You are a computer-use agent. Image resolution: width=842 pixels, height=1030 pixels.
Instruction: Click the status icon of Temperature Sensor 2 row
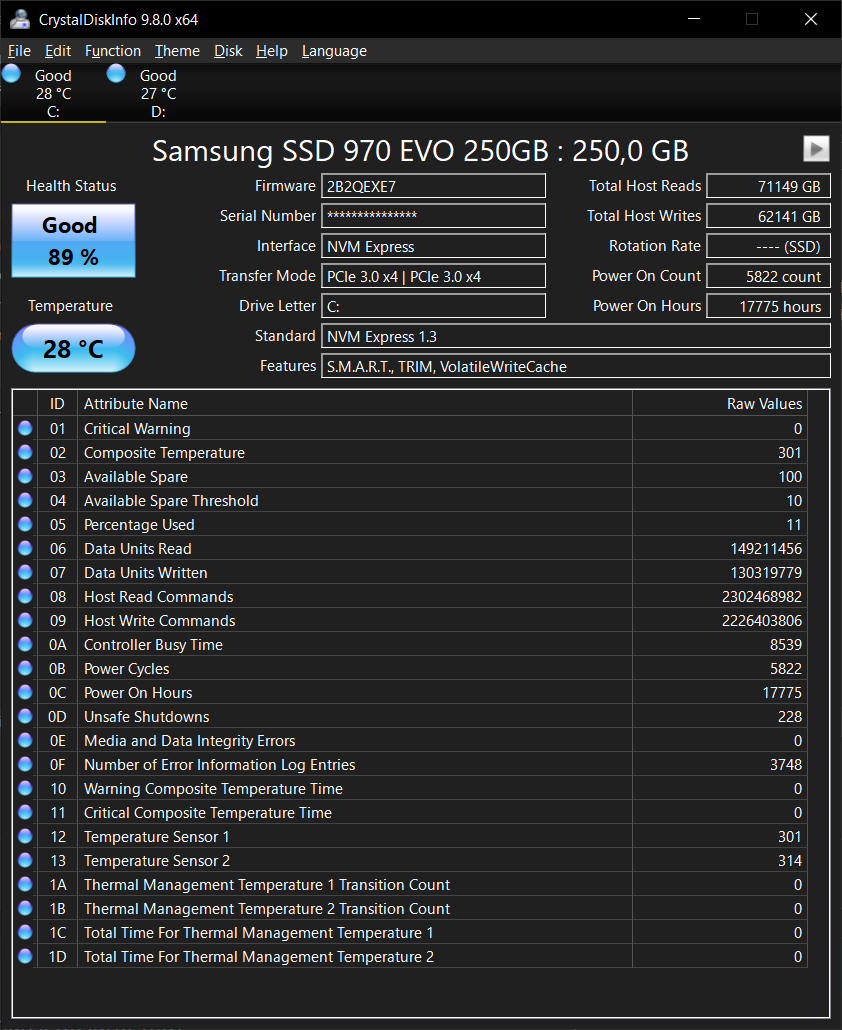25,860
